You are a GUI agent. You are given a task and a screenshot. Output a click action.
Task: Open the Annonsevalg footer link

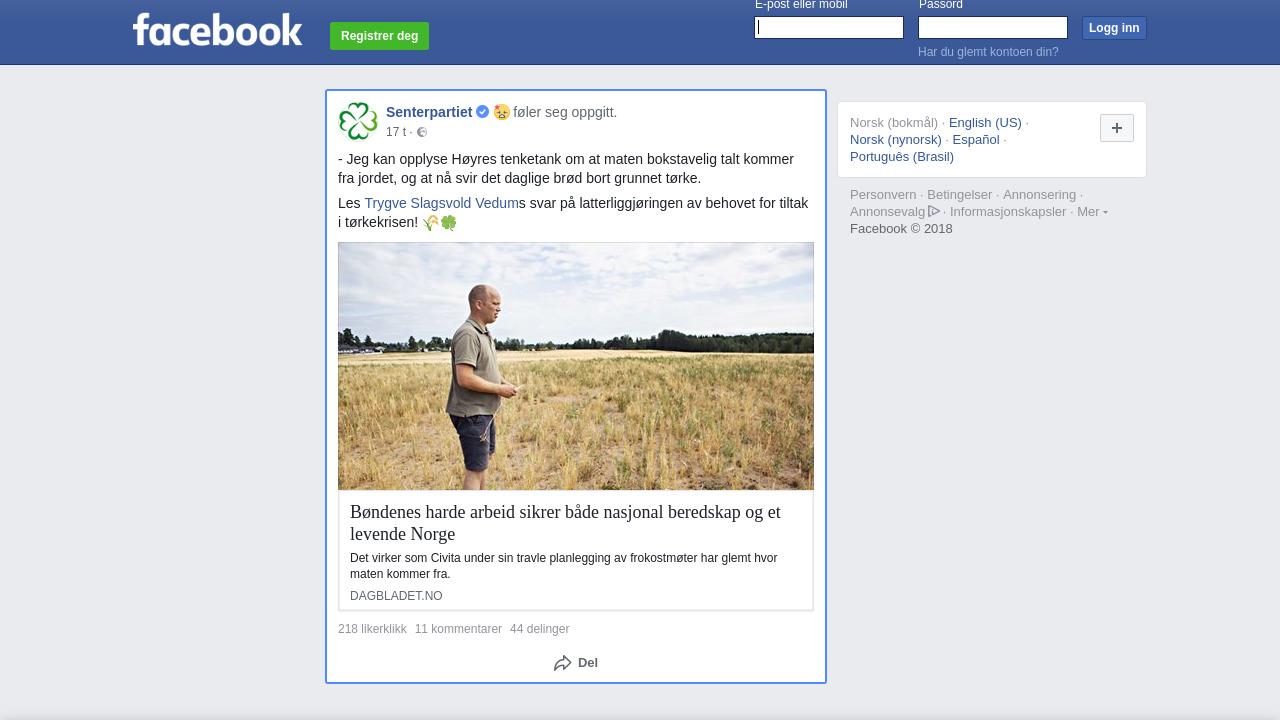point(887,212)
